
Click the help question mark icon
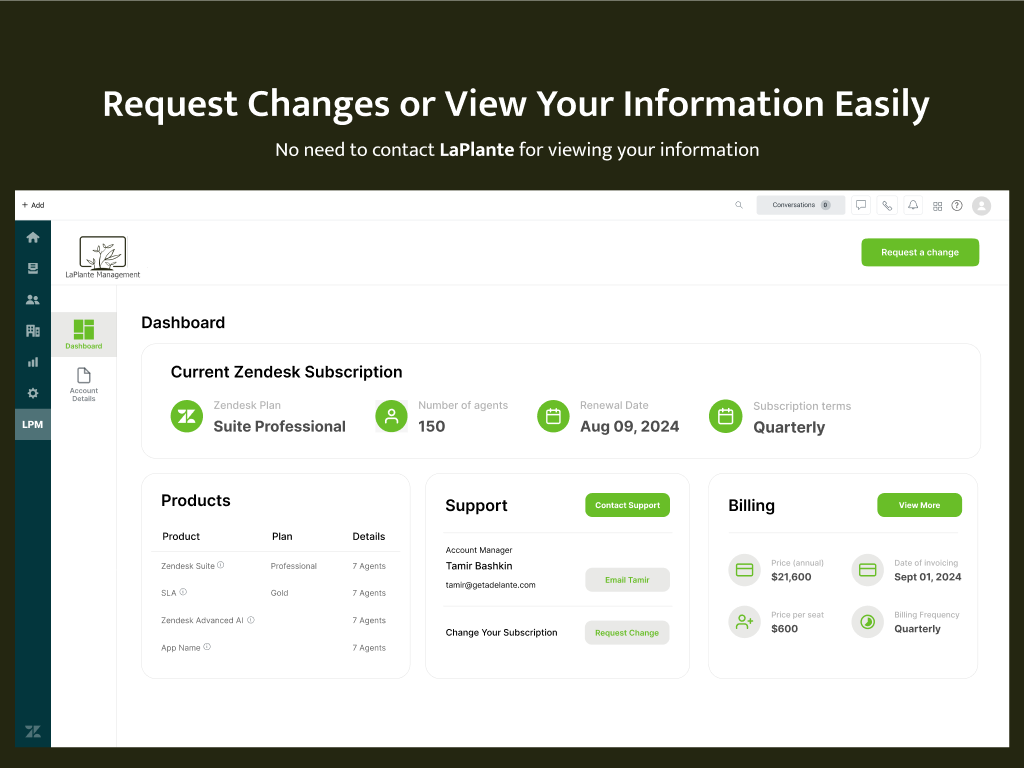pos(957,205)
